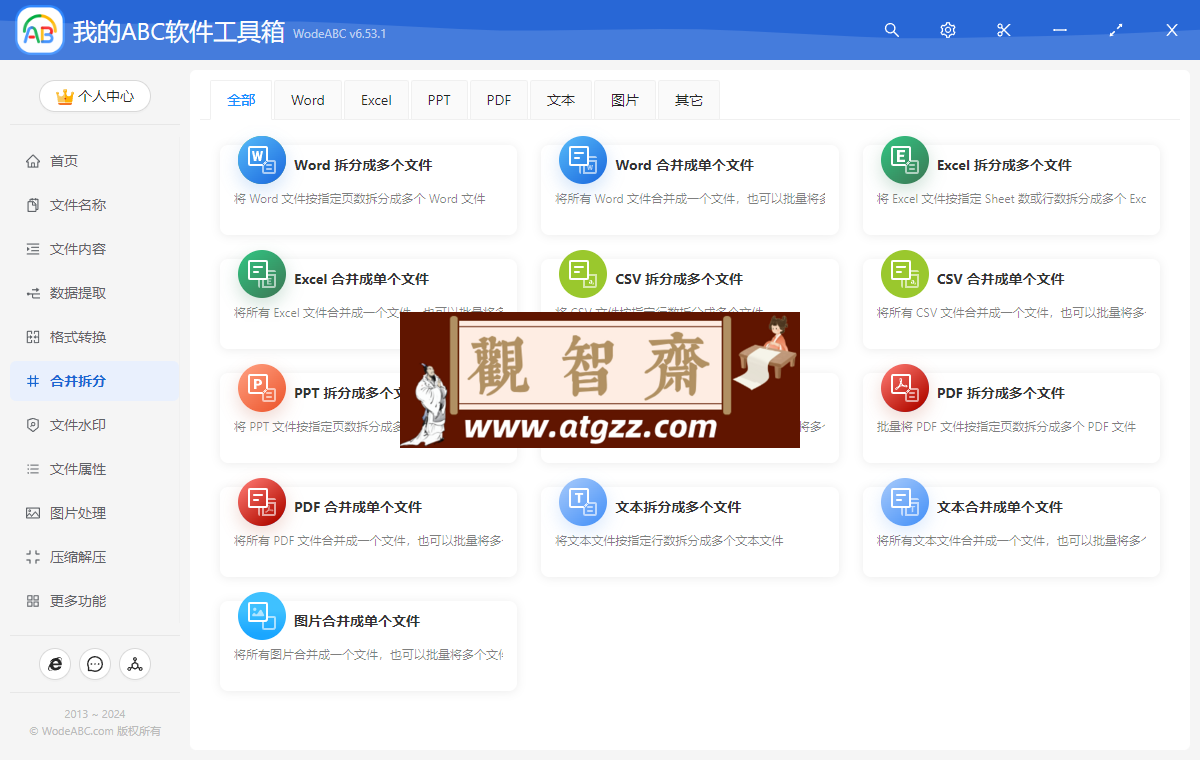1200x760 pixels.
Task: Click the CSV 合并成单个文件 title text
Action: (x=1001, y=279)
